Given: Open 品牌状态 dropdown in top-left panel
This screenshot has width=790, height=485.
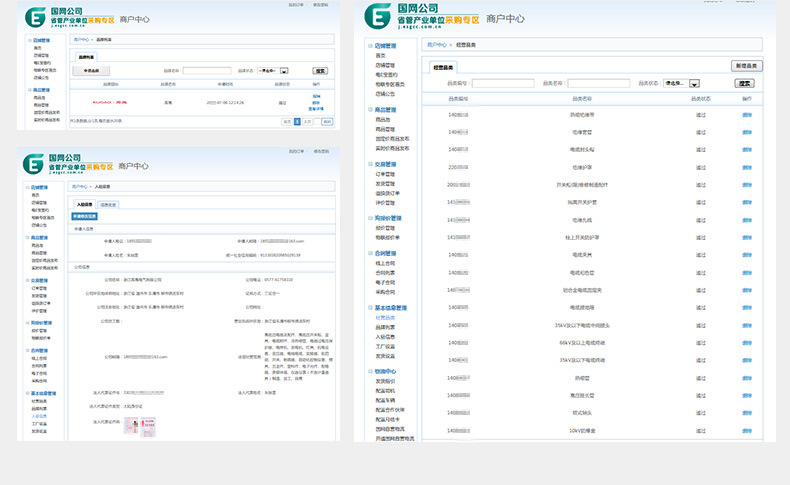Looking at the screenshot, I should point(284,71).
